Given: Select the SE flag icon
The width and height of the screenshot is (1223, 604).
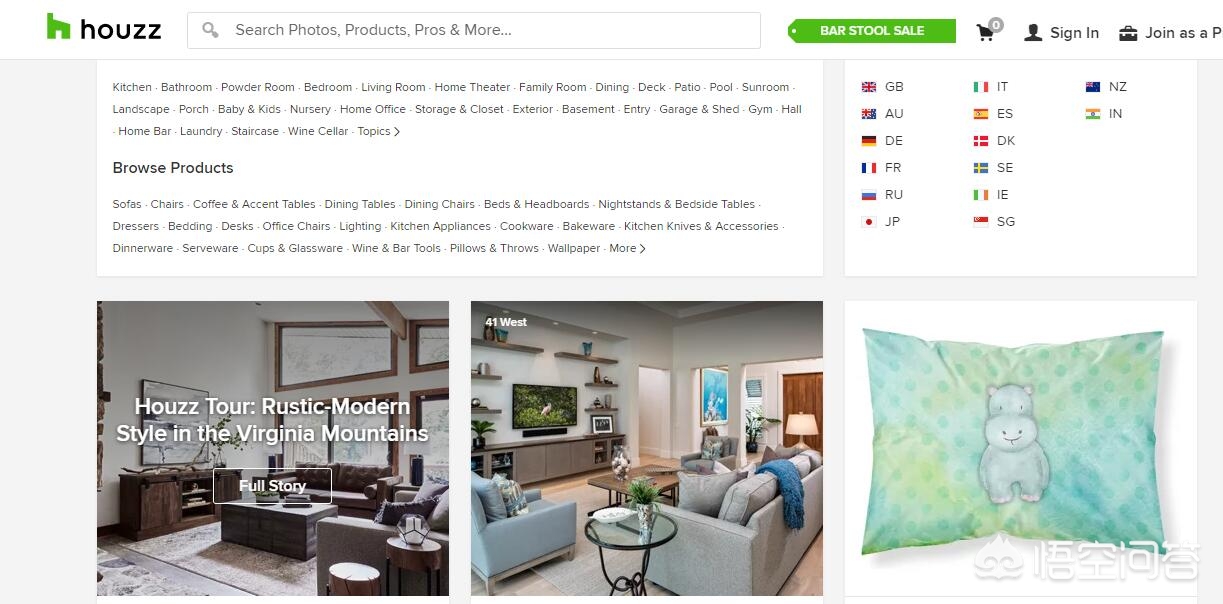Looking at the screenshot, I should pyautogui.click(x=981, y=168).
